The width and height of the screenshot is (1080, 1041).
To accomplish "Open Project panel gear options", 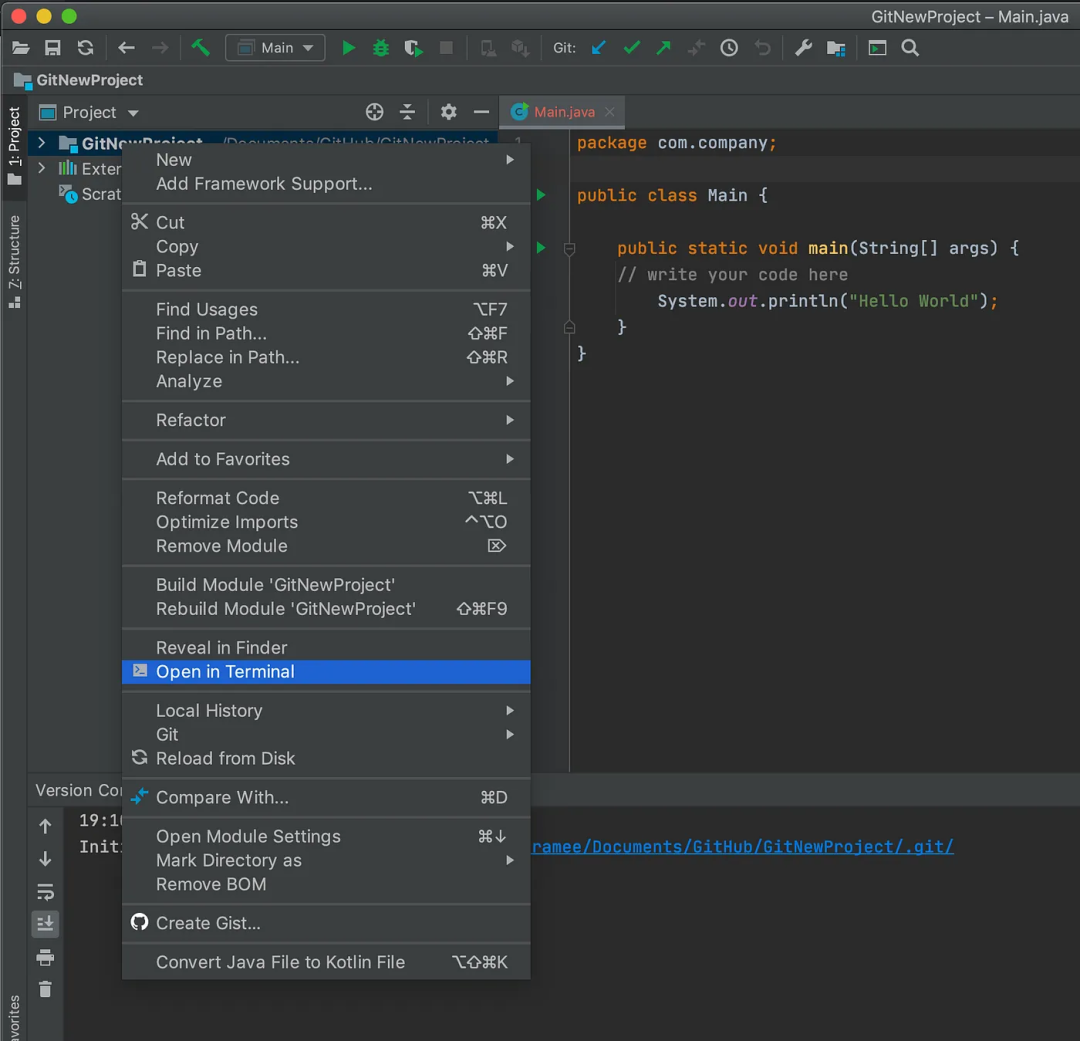I will click(x=449, y=112).
